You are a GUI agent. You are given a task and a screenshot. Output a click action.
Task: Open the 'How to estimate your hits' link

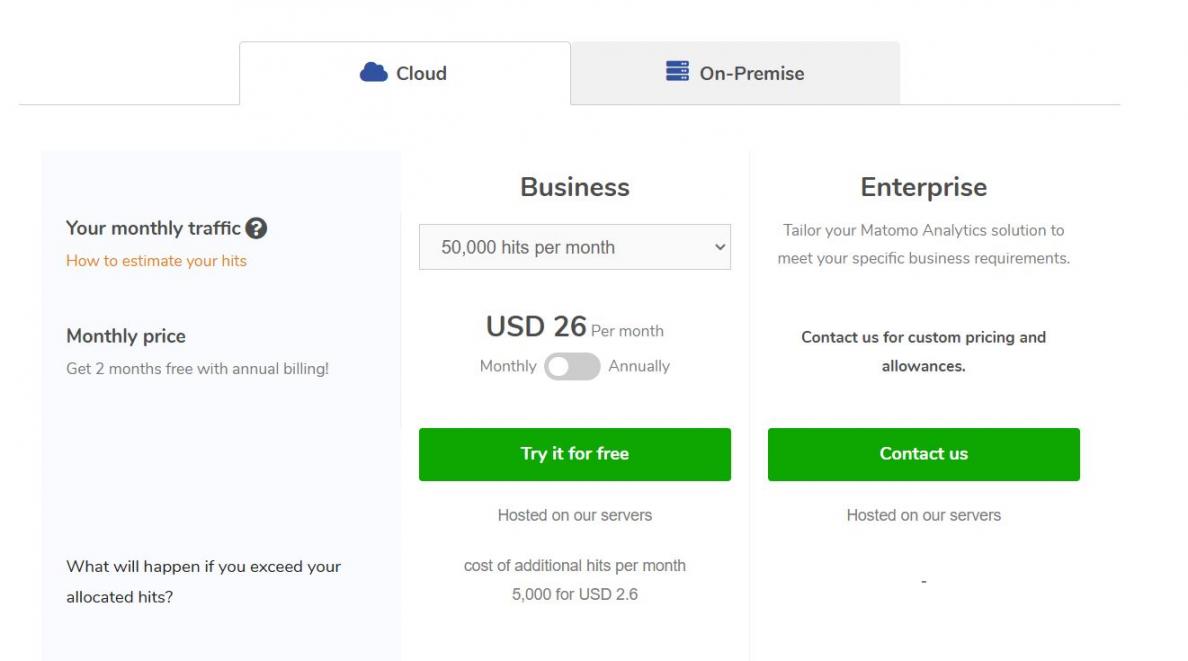156,261
